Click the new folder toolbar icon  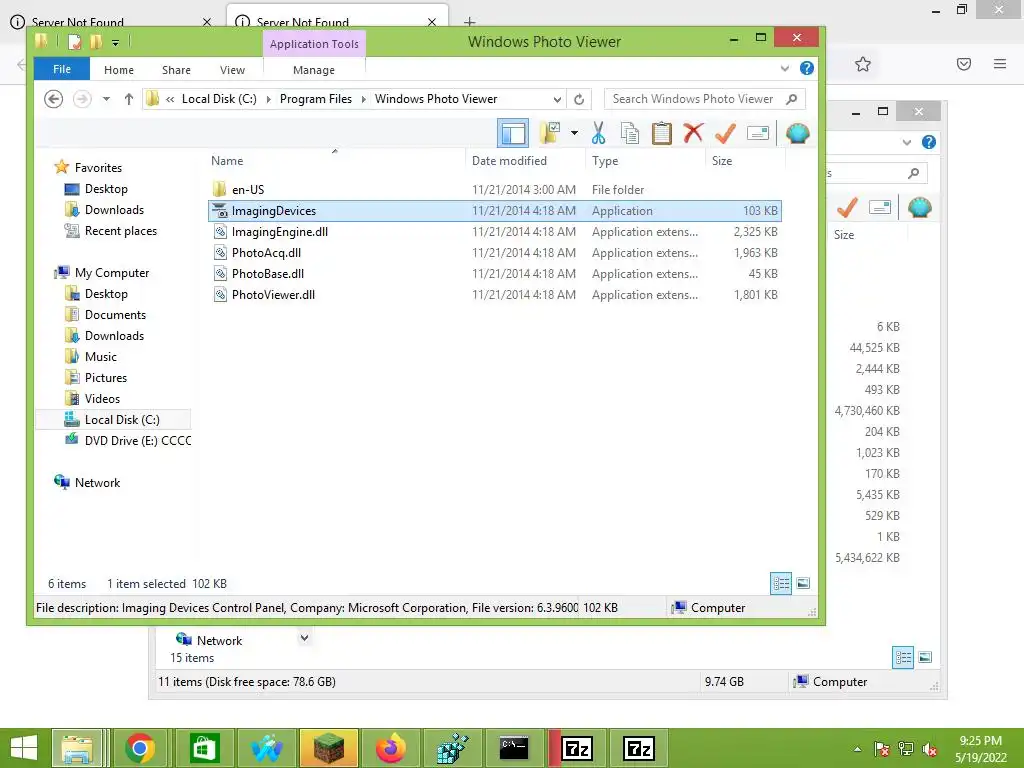550,133
